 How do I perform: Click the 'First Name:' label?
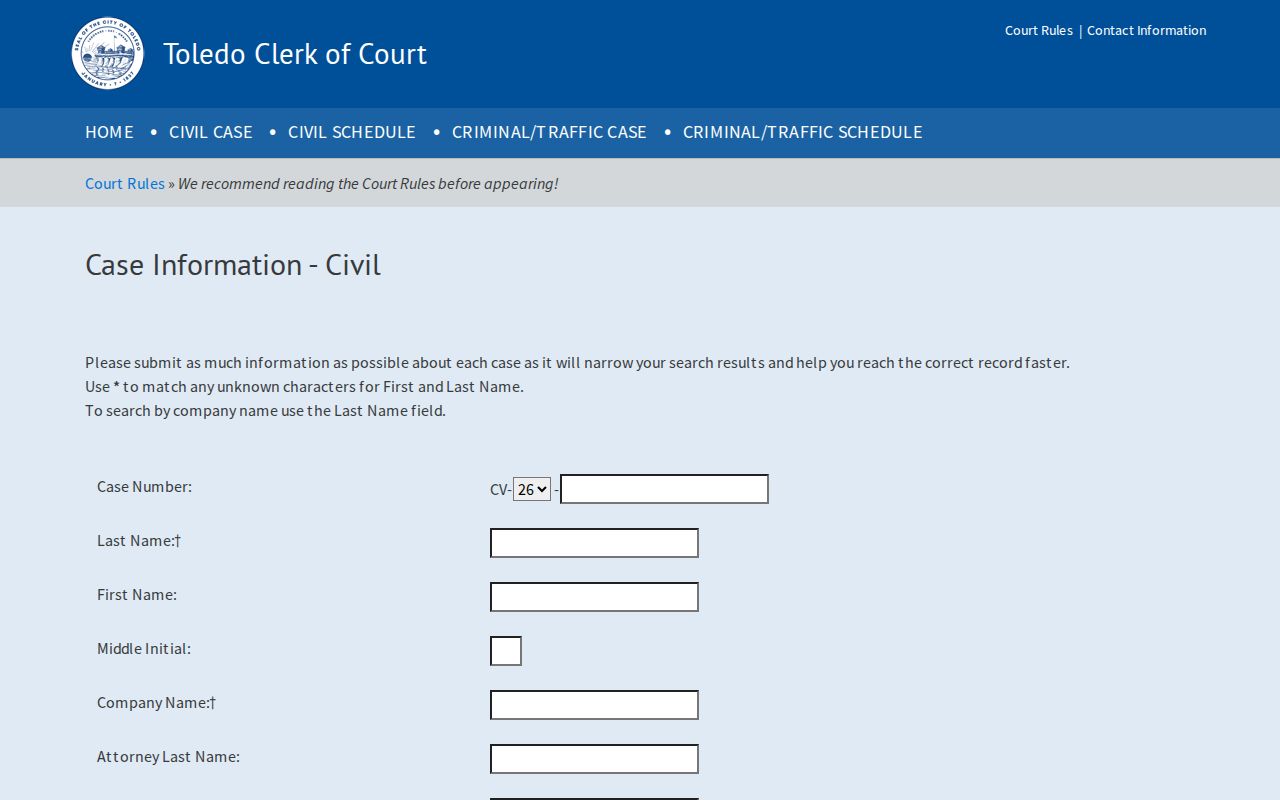137,595
